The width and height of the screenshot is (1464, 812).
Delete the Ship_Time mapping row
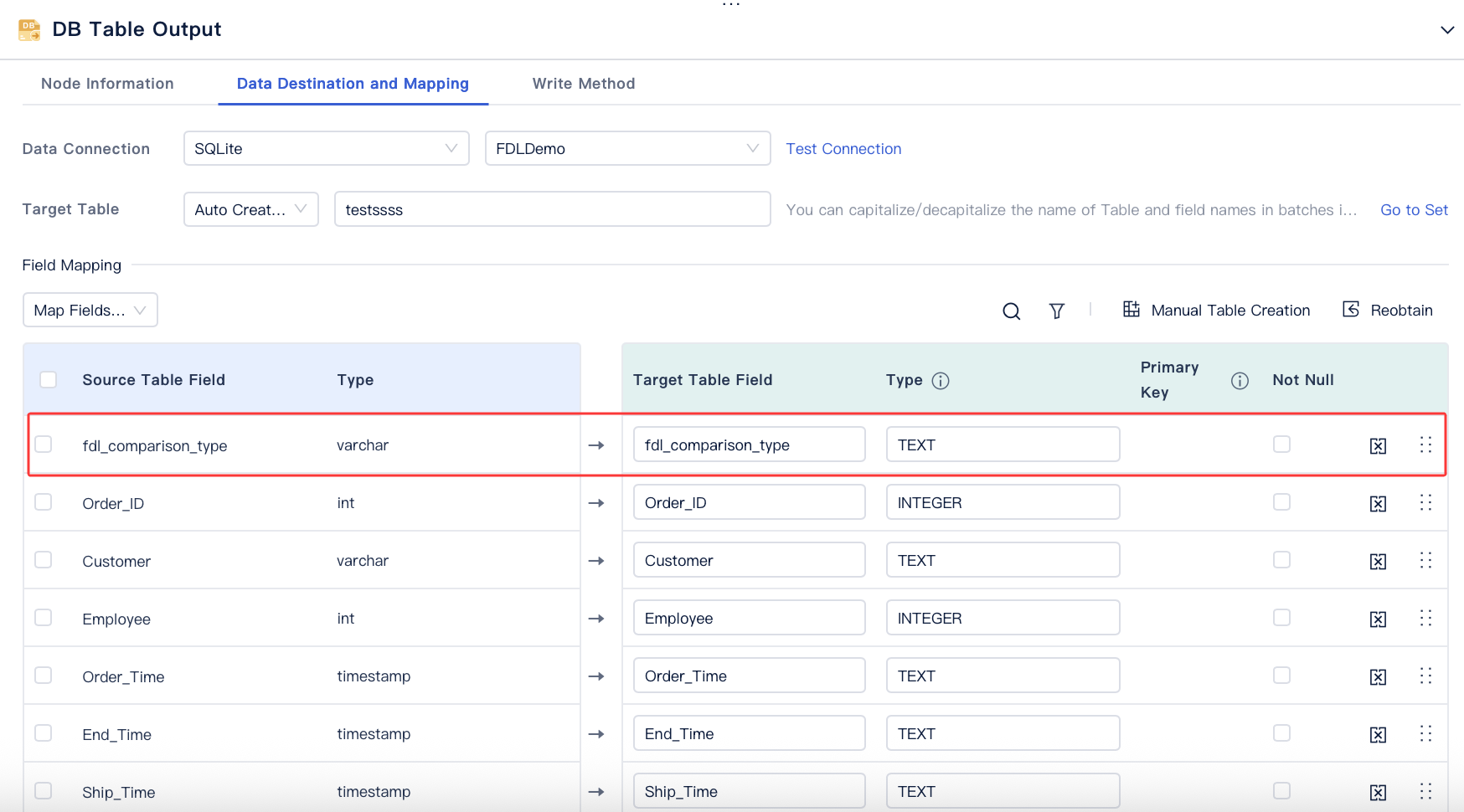point(1378,792)
